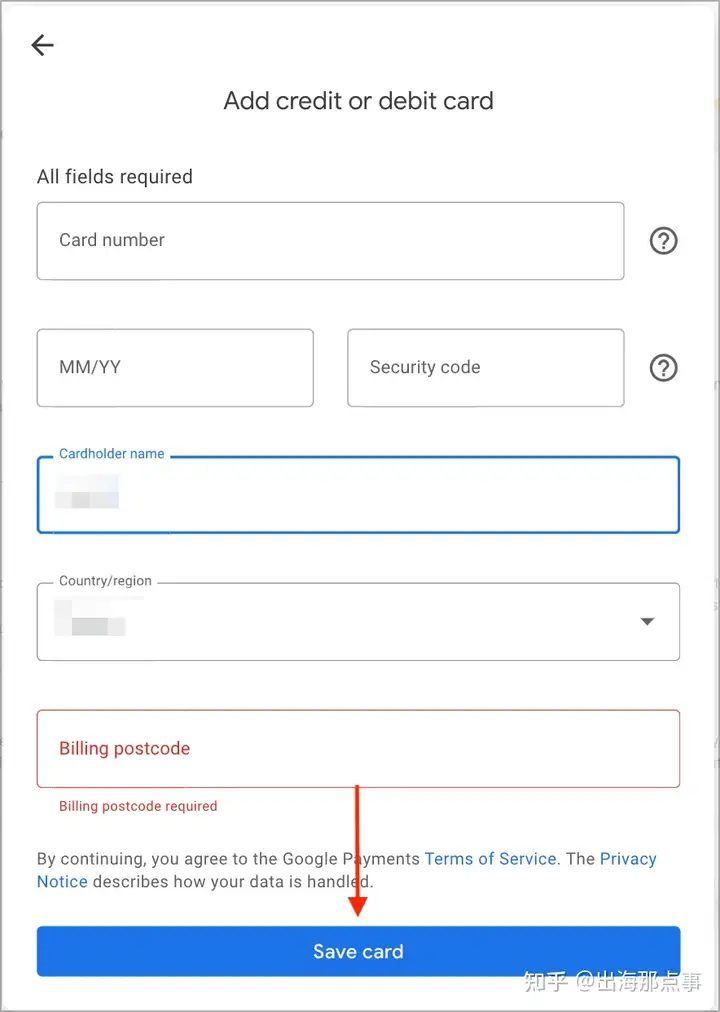Focus the Card number input field
The height and width of the screenshot is (1012, 720).
click(330, 241)
